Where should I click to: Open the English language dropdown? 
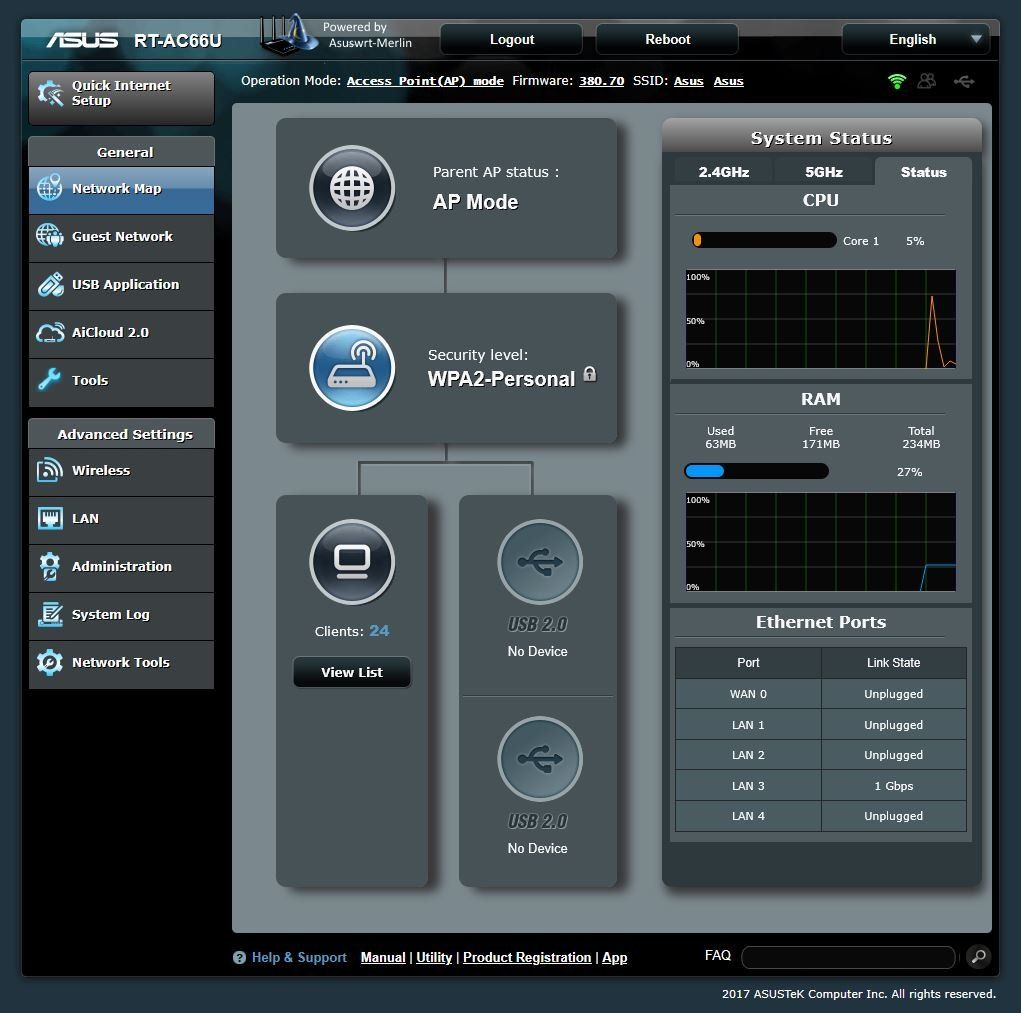[x=916, y=40]
